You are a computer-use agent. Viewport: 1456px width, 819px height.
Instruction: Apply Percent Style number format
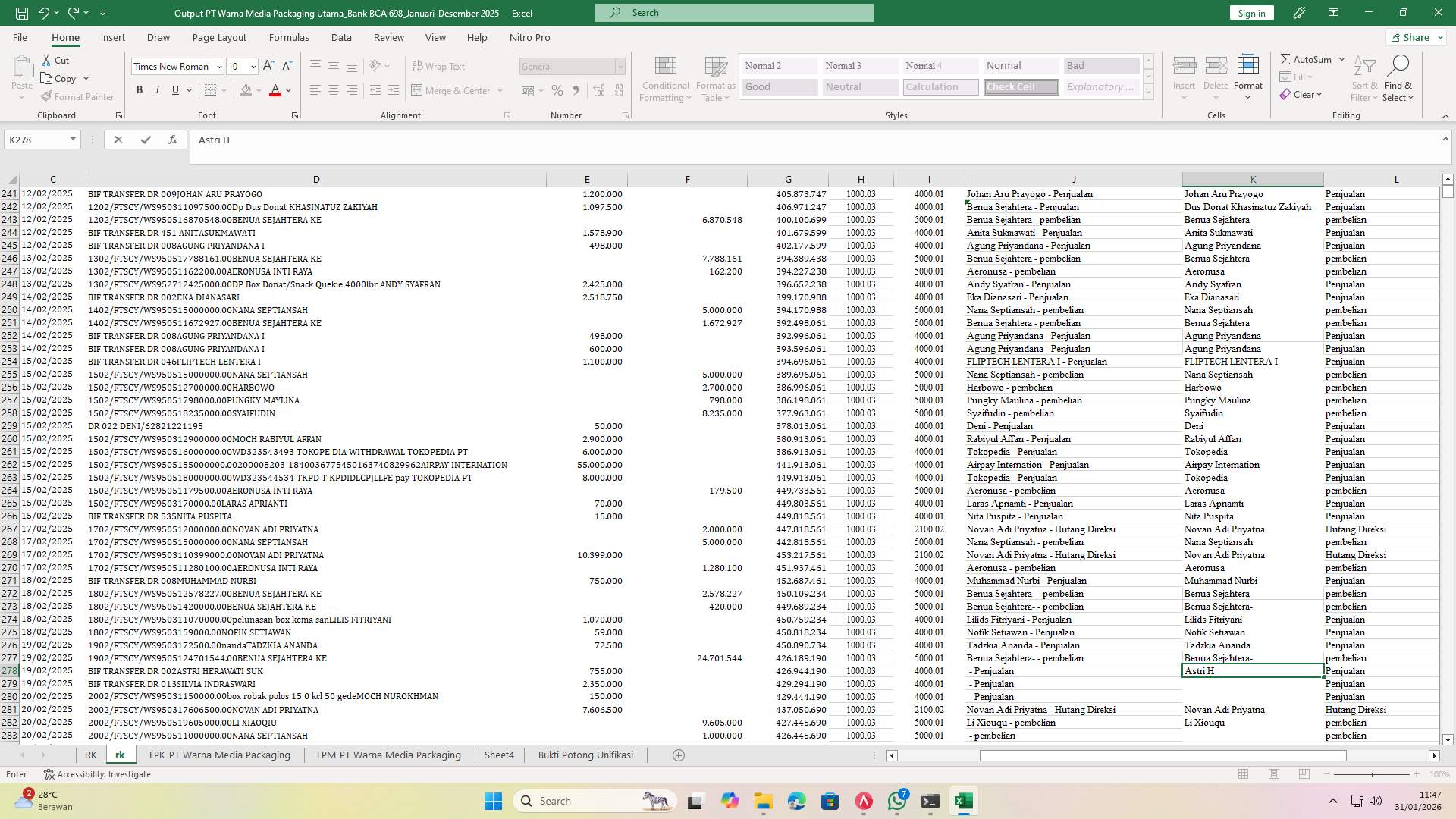click(557, 90)
